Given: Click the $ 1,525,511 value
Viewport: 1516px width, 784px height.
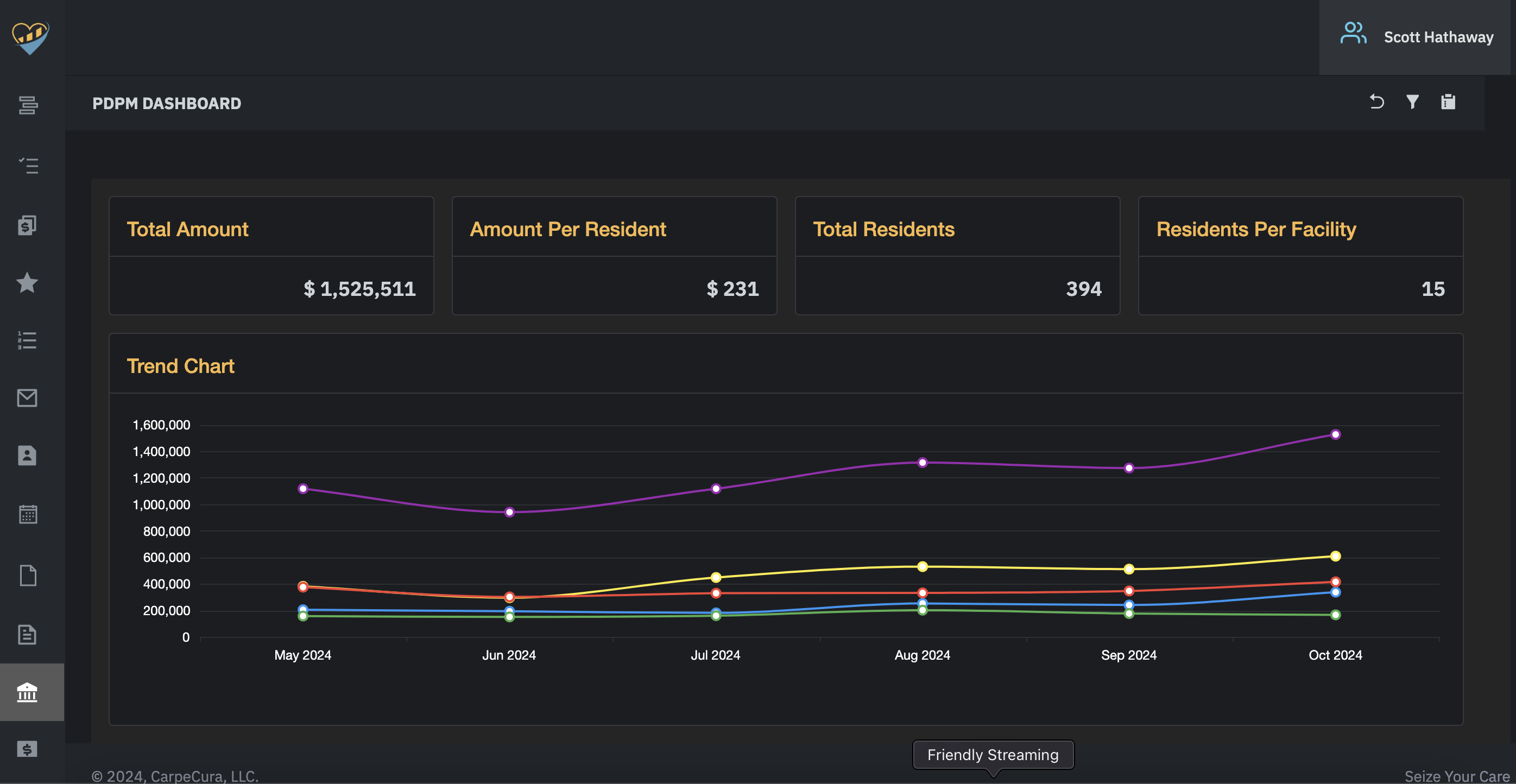Looking at the screenshot, I should pos(359,288).
